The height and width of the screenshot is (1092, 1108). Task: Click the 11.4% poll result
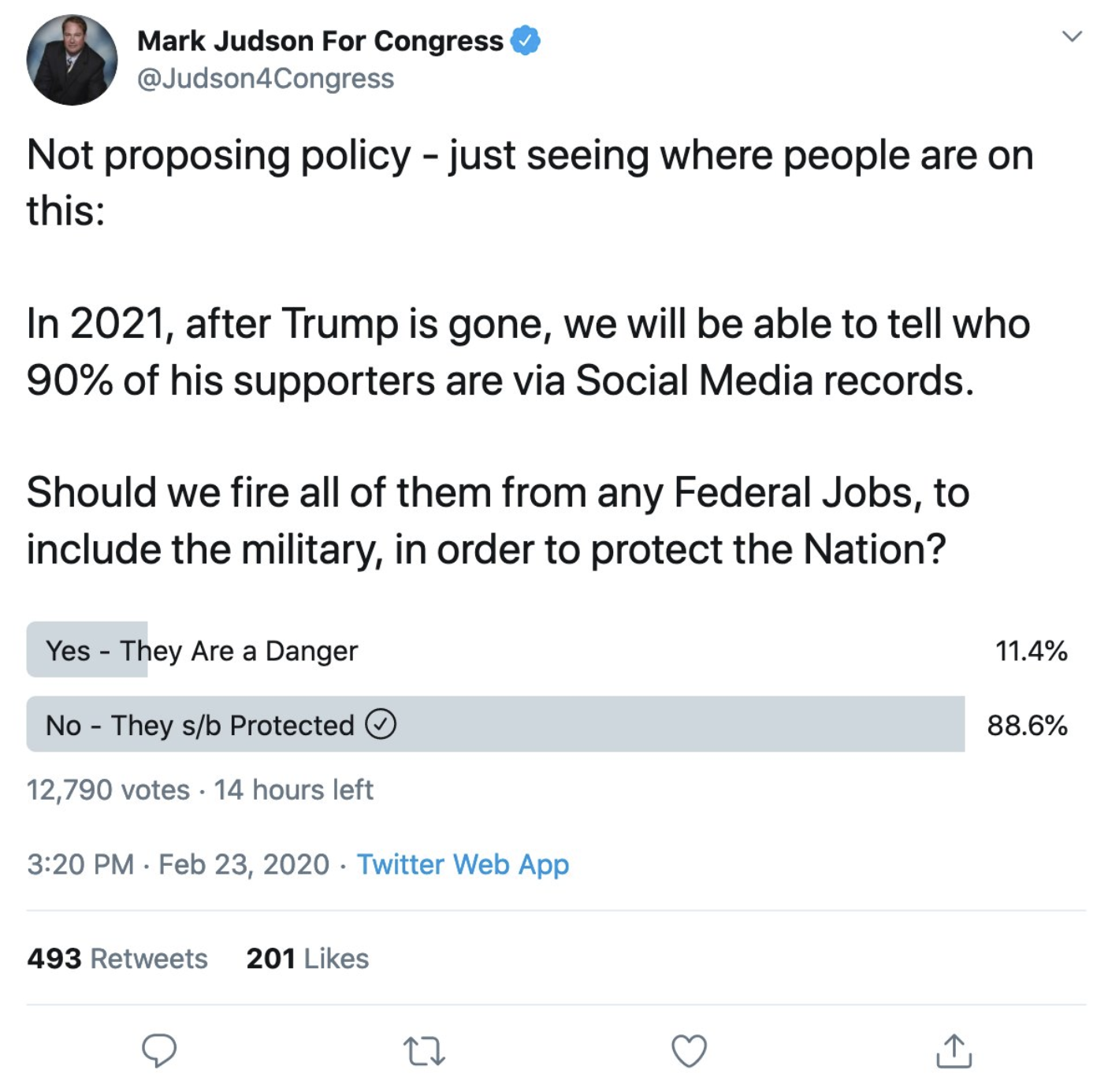click(x=1031, y=651)
